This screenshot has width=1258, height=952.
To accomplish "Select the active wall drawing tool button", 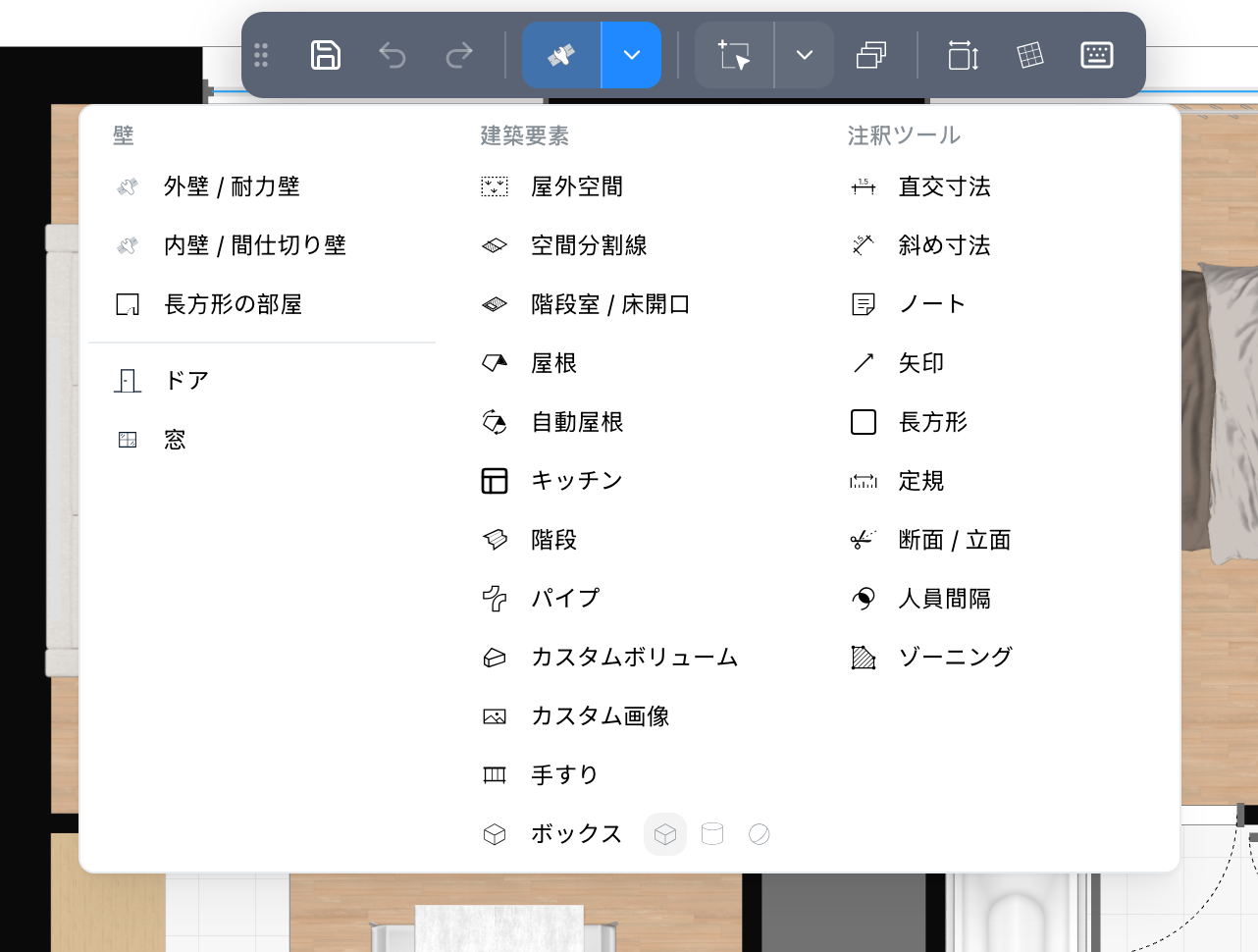I will [561, 55].
